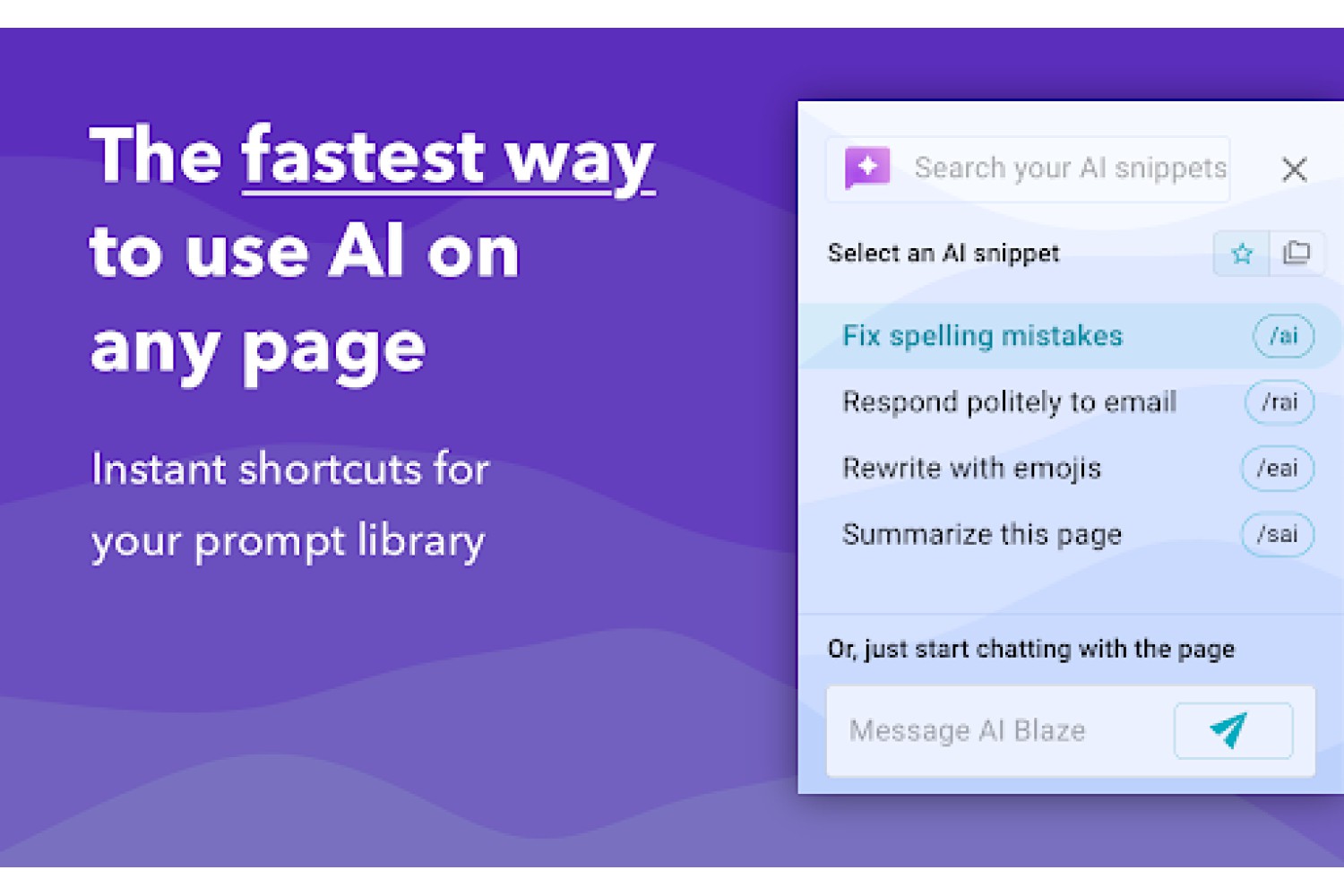Screen dimensions: 1344x896
Task: Click the /sai shortcut badge
Action: (x=1278, y=534)
